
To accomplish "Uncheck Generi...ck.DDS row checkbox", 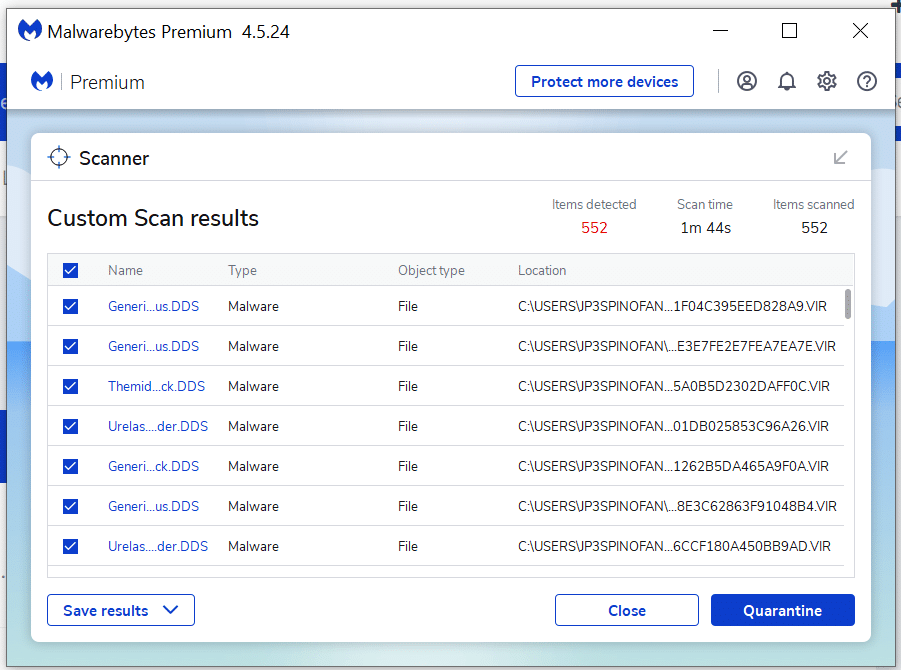I will point(71,466).
